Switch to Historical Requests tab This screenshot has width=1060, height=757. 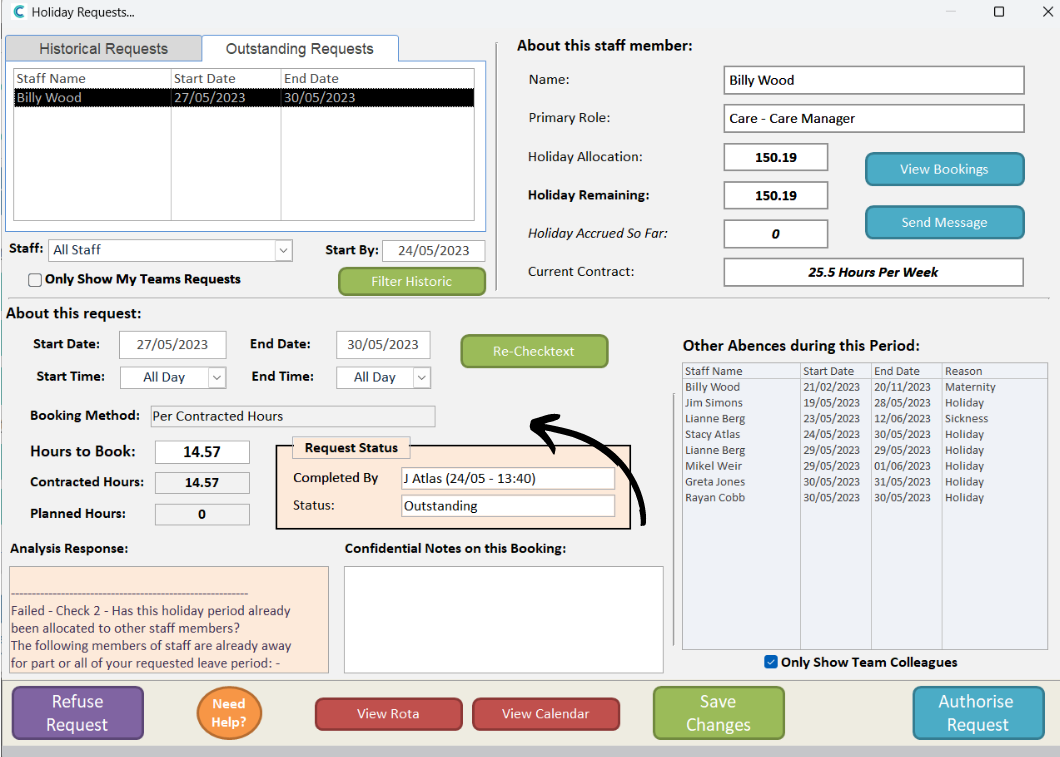click(103, 49)
